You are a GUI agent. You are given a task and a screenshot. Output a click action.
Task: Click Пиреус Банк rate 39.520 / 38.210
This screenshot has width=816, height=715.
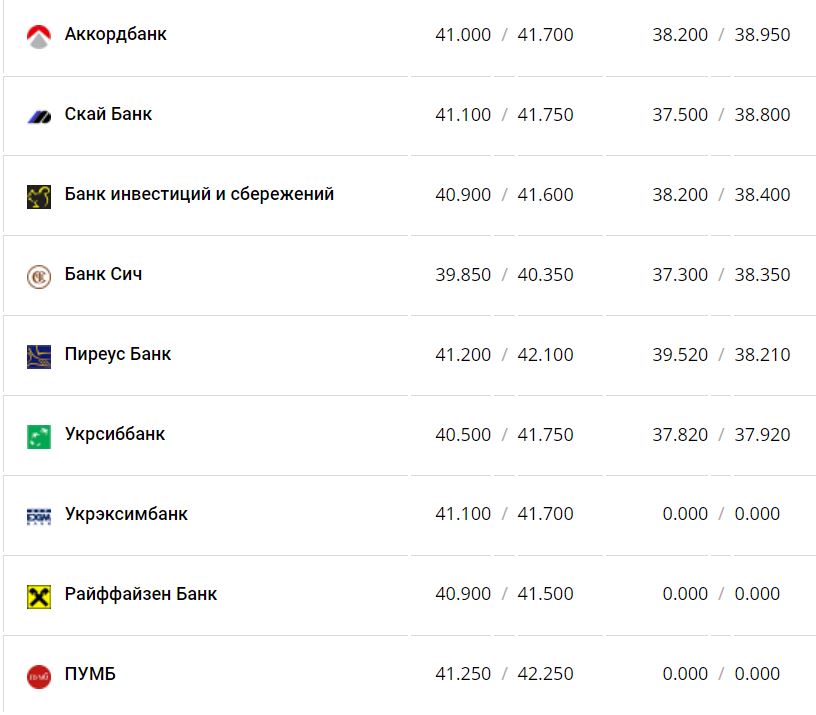[x=721, y=354]
